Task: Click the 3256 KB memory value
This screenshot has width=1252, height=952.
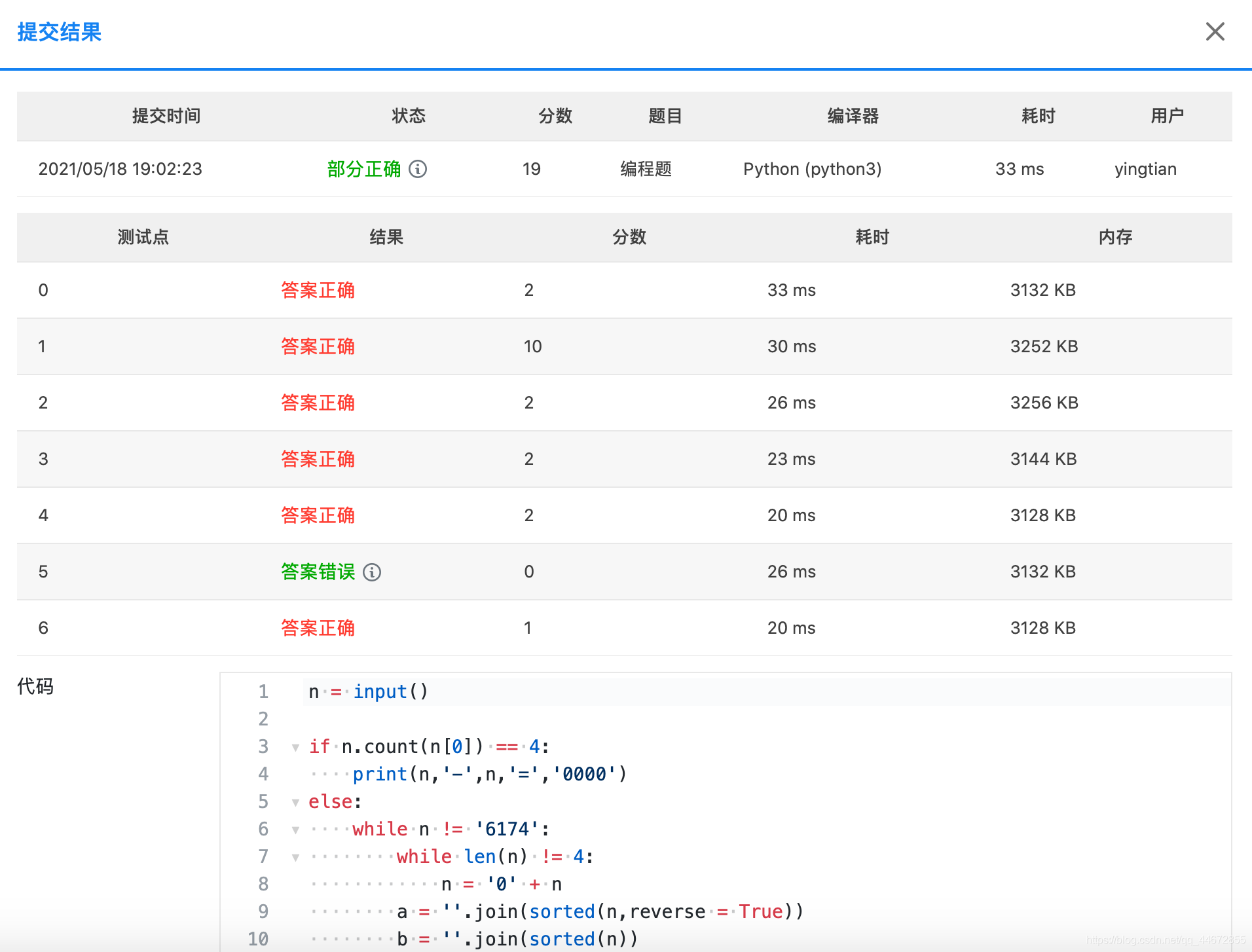Action: tap(1044, 403)
